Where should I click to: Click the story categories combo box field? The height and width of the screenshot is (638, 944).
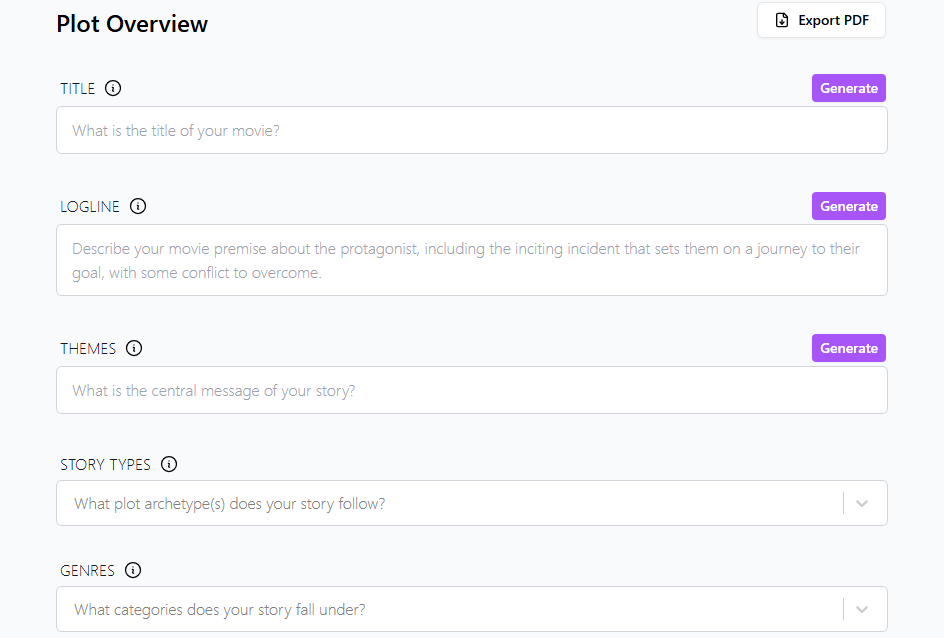[450, 609]
